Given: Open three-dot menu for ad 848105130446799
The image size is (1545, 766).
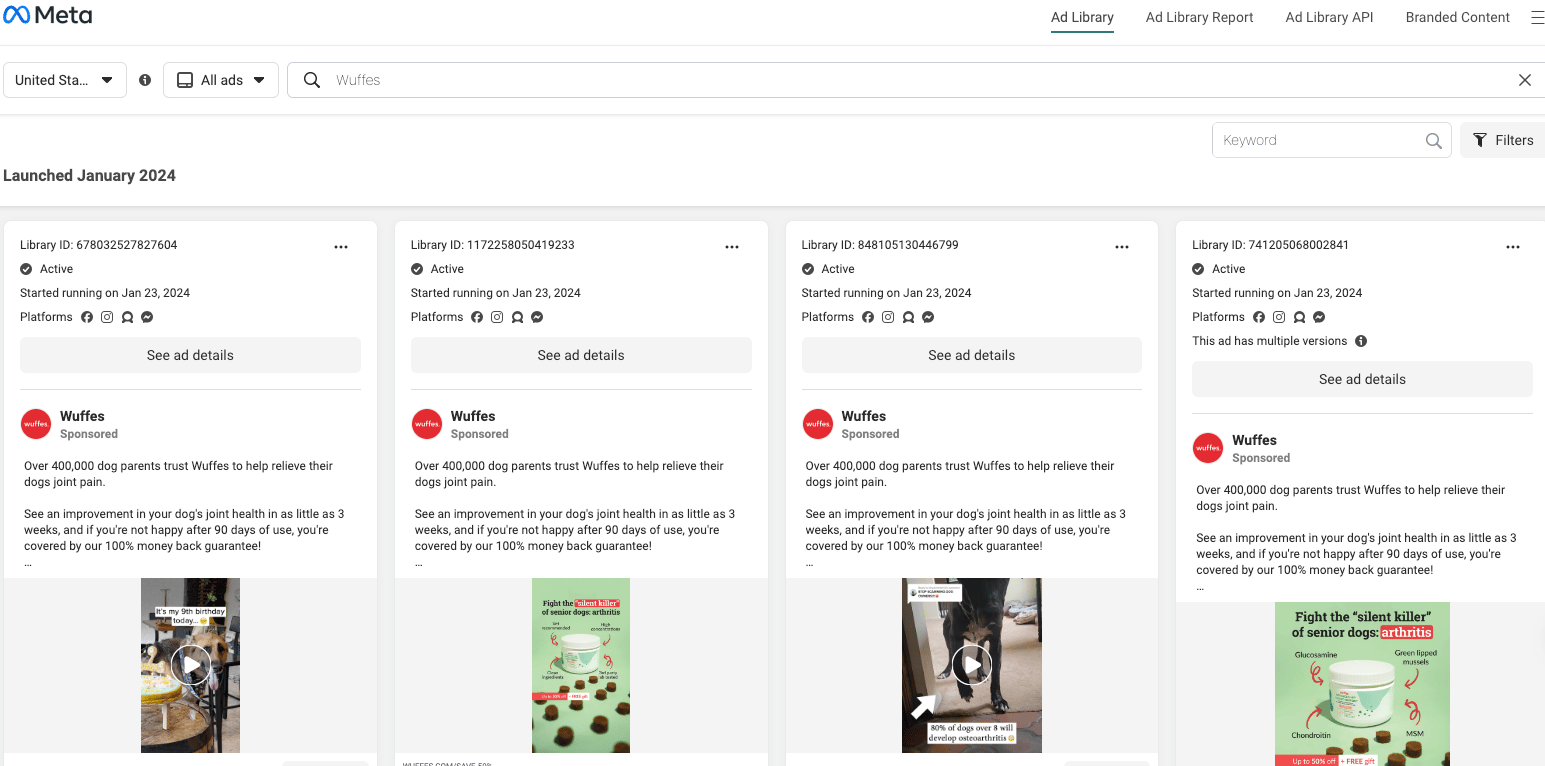Looking at the screenshot, I should pos(1122,247).
